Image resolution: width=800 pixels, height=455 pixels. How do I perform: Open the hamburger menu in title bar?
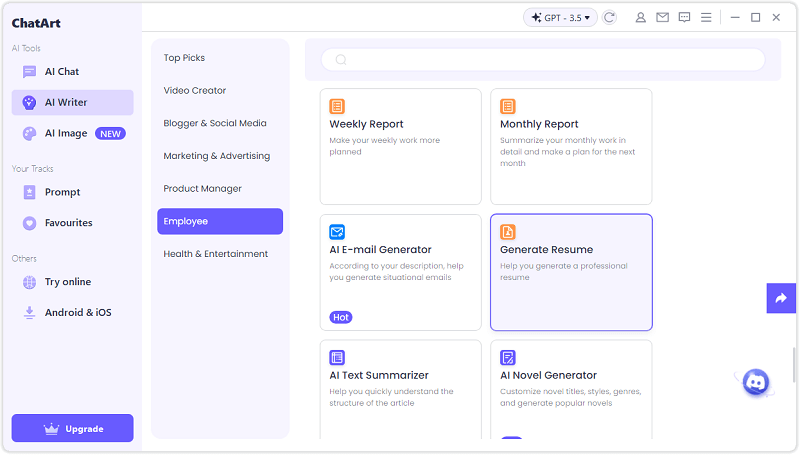[x=706, y=17]
